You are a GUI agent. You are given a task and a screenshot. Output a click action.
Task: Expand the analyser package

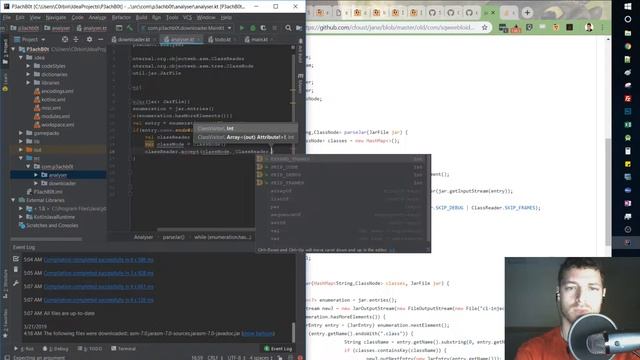36,175
